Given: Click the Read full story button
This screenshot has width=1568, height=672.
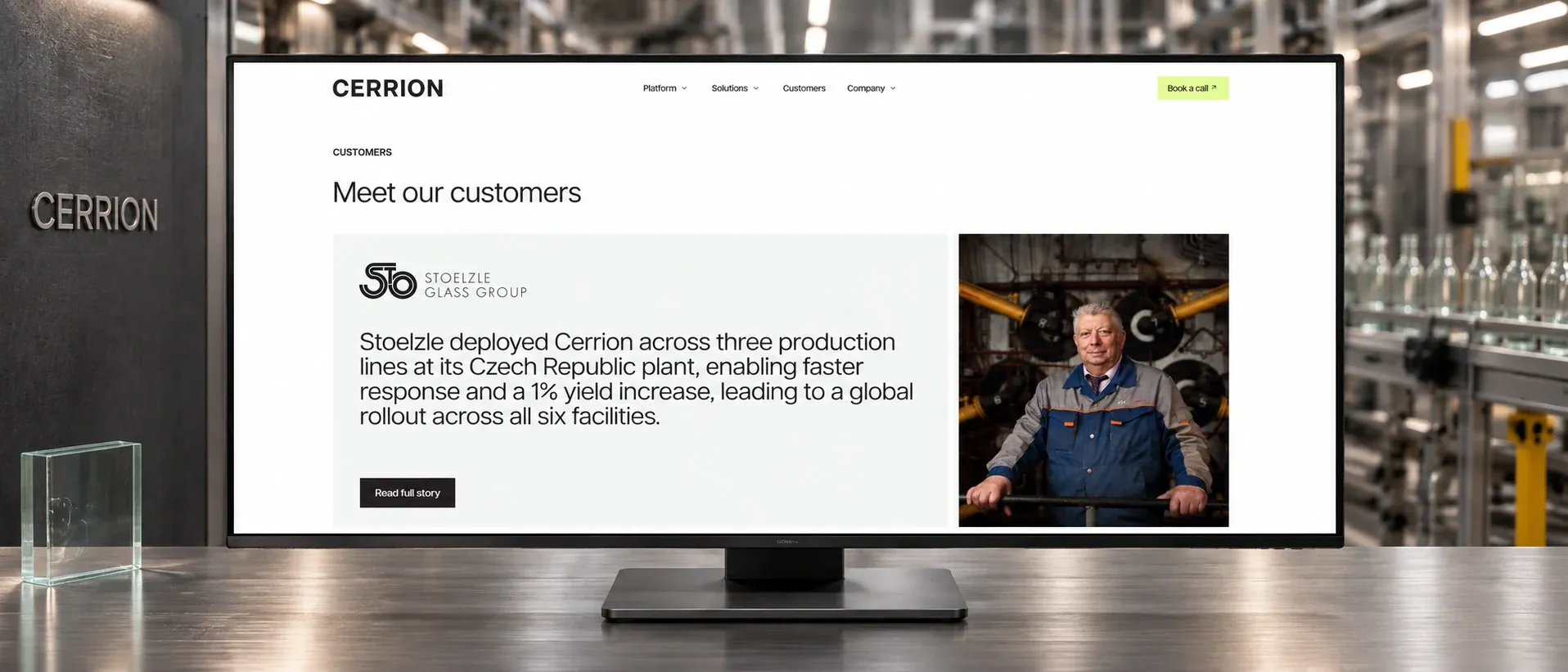Looking at the screenshot, I should pos(408,493).
